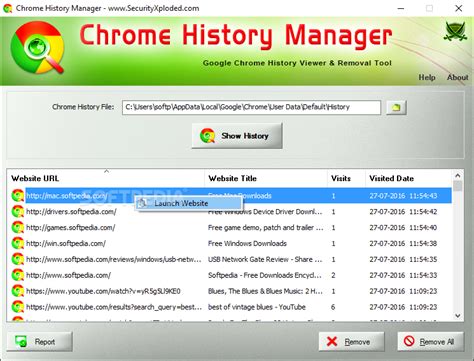Click visited date 27-07-2016 11:54:40
This screenshot has width=474, height=361.
click(x=403, y=228)
